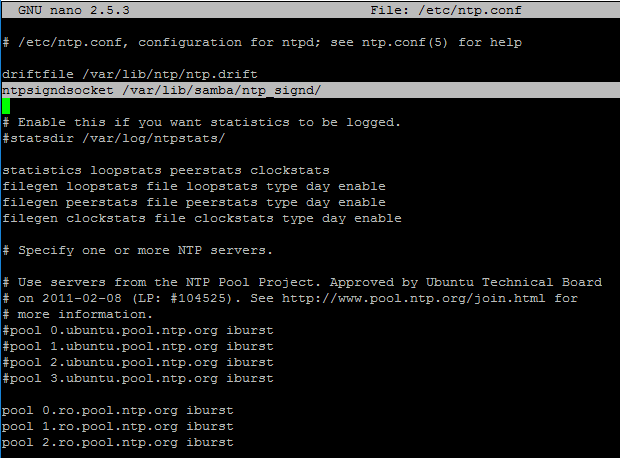Click the 'Enable this if you want statistics' comment
Screen dimensions: 620x458
click(201, 122)
